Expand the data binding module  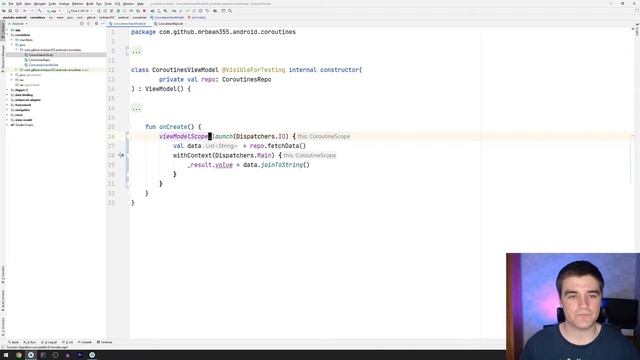click(x=7, y=95)
